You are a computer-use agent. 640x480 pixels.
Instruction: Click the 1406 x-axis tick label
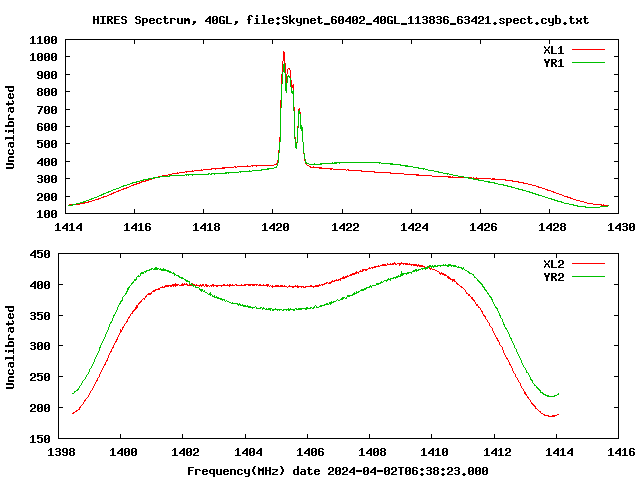tap(310, 452)
